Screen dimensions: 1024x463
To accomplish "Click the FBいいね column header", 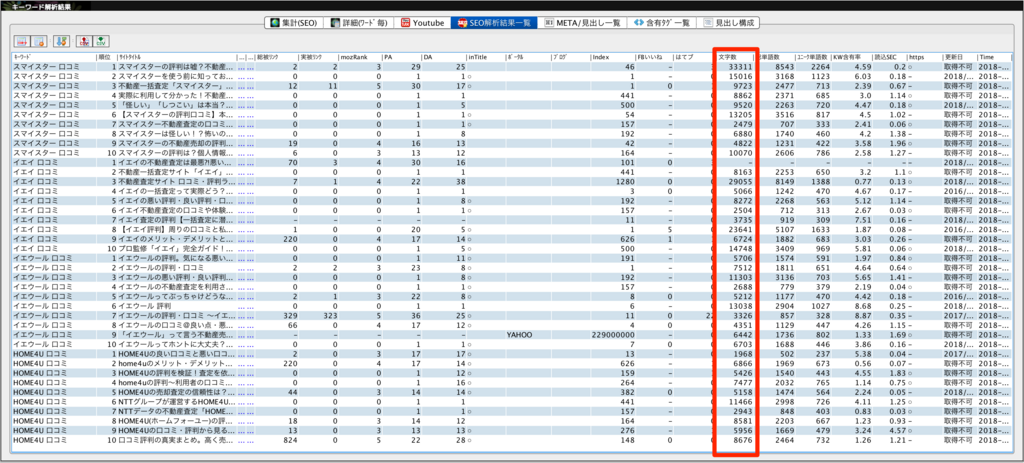I will click(655, 57).
